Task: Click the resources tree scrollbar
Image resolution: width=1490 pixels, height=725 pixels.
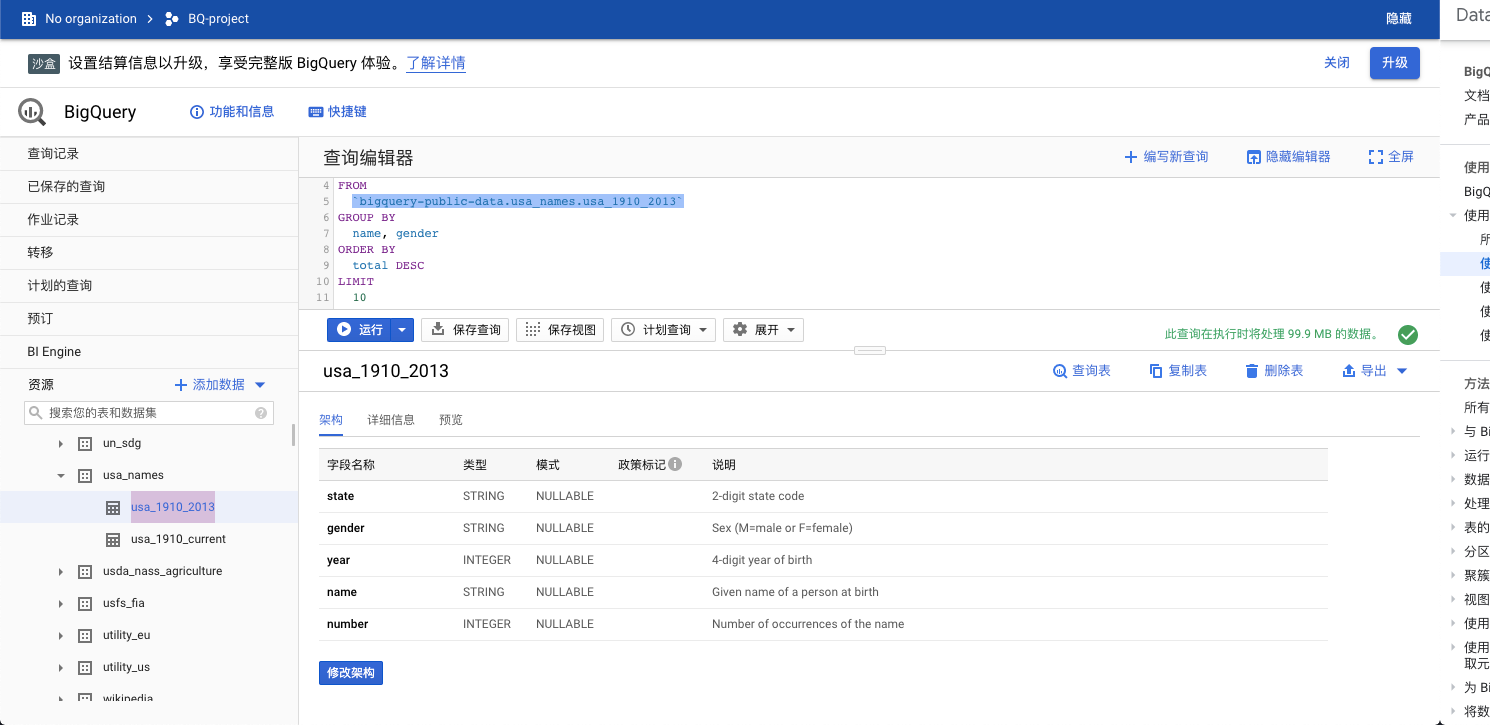Action: [293, 434]
